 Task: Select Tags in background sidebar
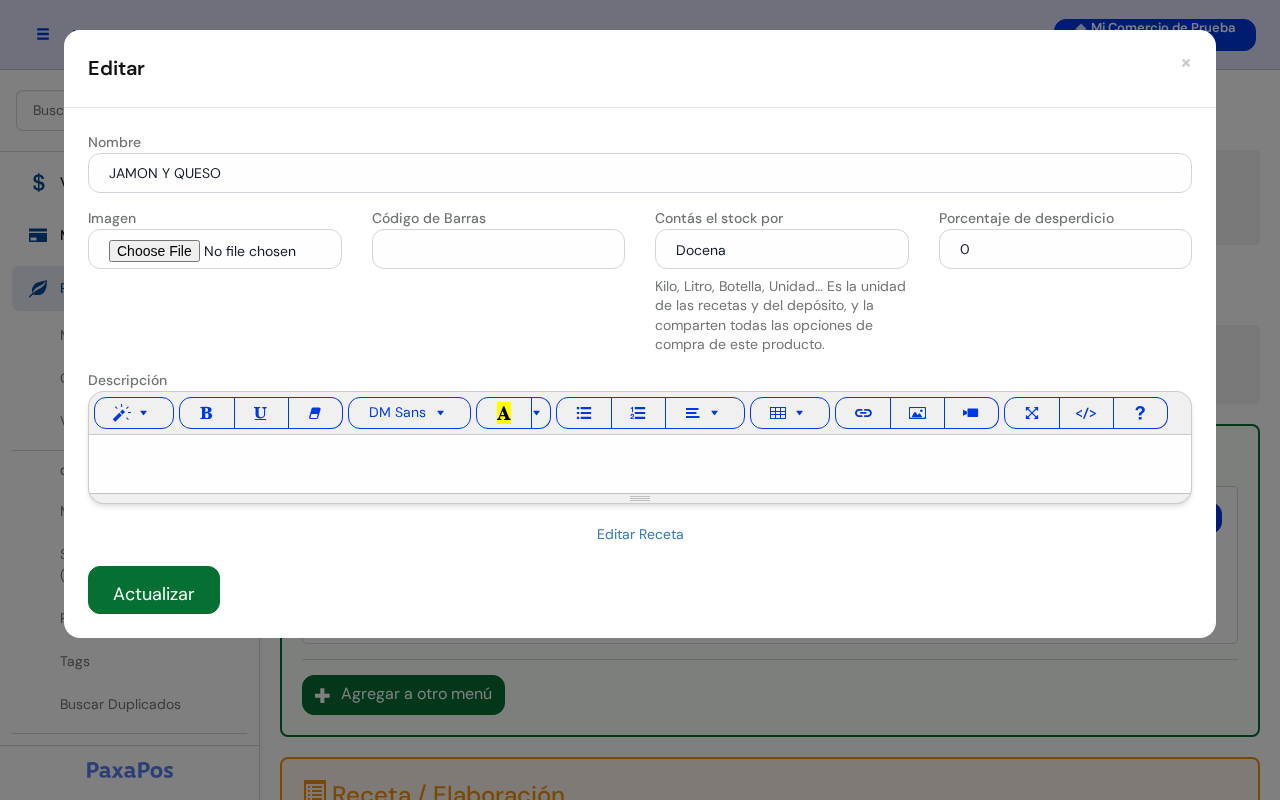pyautogui.click(x=75, y=661)
